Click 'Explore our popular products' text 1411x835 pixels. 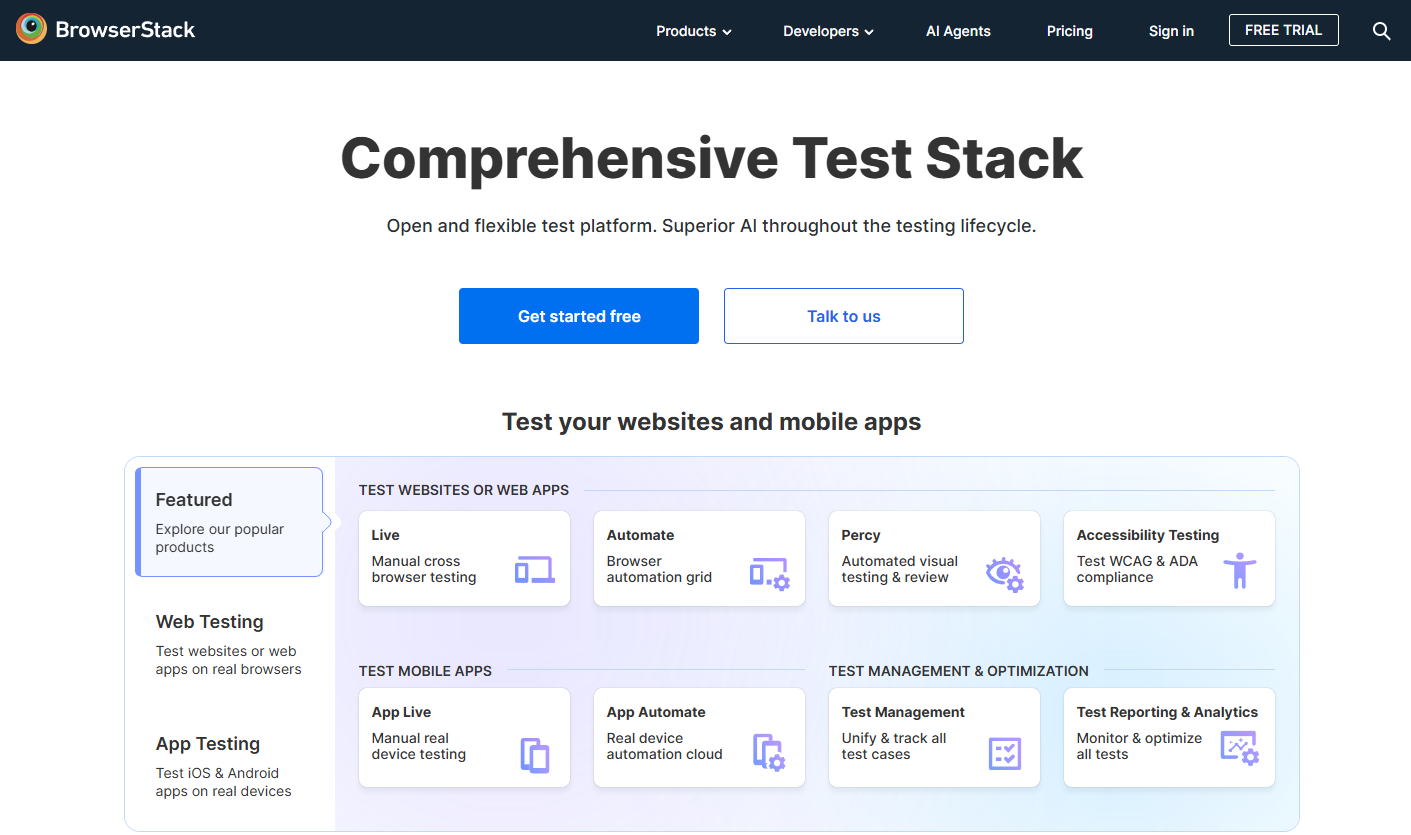[220, 538]
